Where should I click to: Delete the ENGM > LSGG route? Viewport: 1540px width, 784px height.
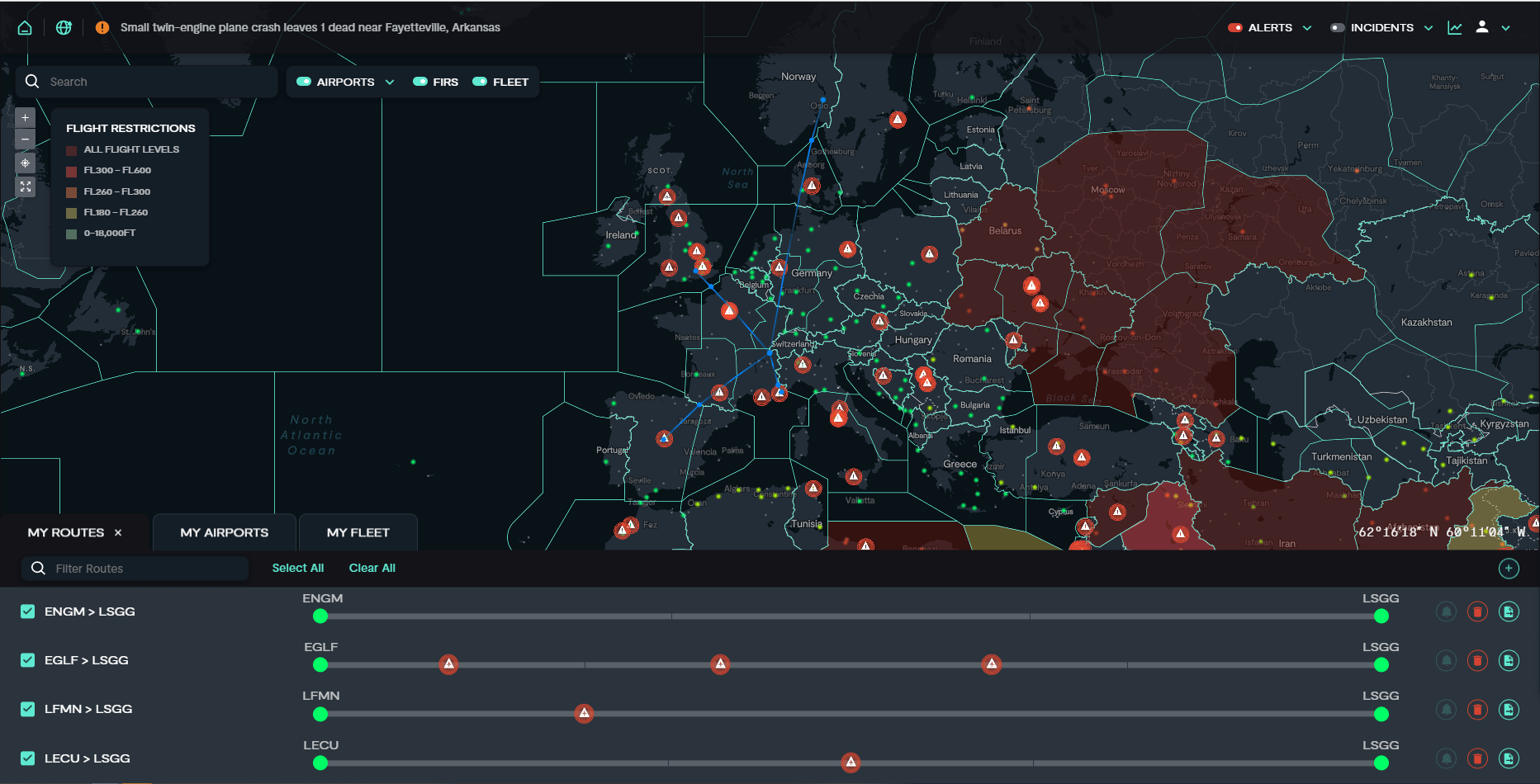coord(1476,612)
